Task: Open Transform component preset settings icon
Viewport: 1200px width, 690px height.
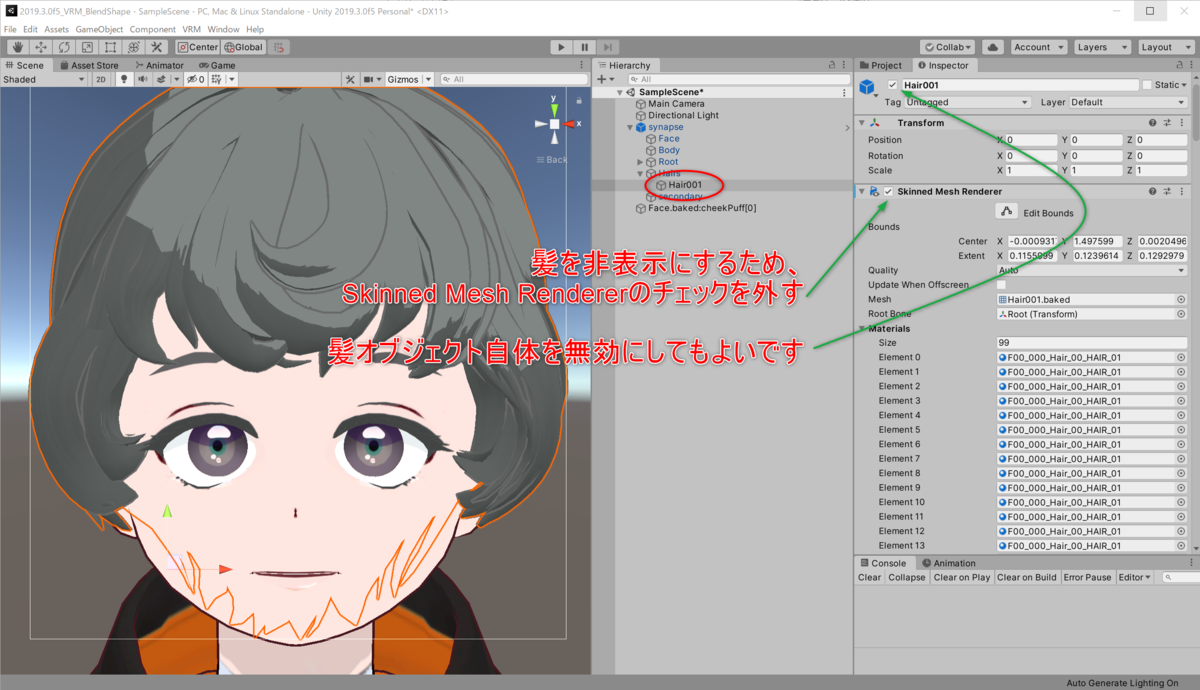Action: [x=1167, y=123]
